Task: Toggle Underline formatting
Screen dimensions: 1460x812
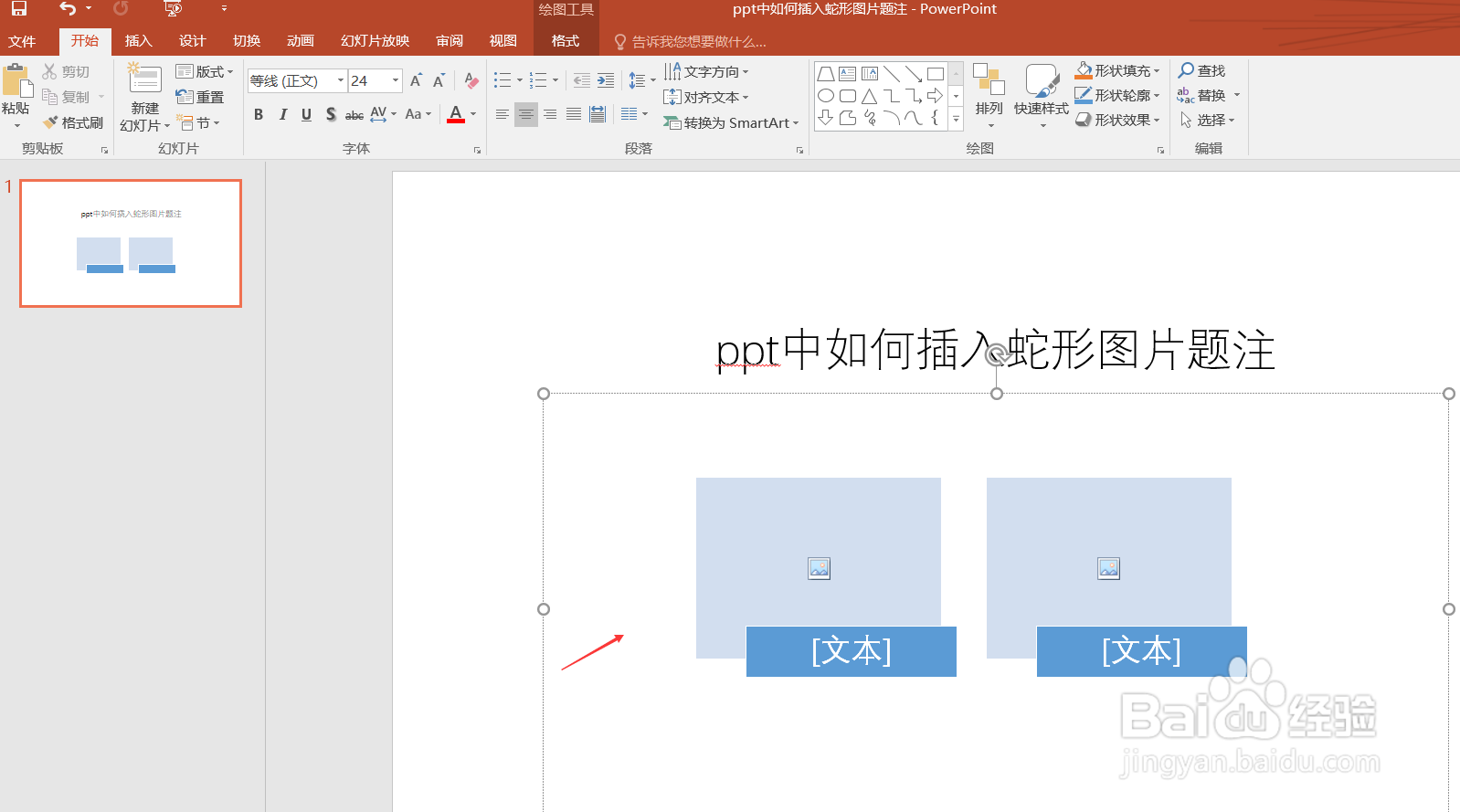Action: [x=306, y=114]
